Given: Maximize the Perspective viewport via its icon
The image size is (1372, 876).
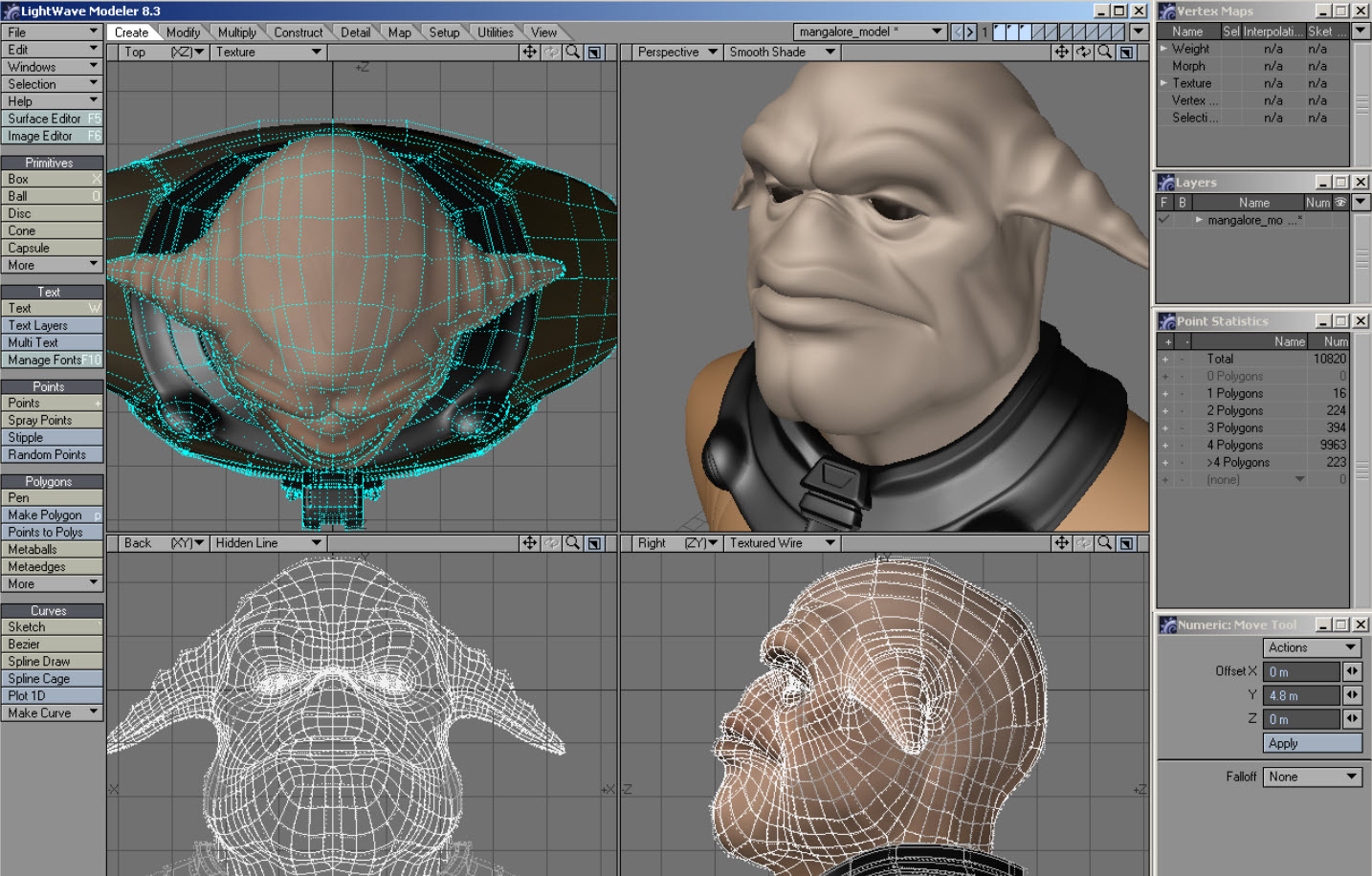Looking at the screenshot, I should pos(1127,52).
